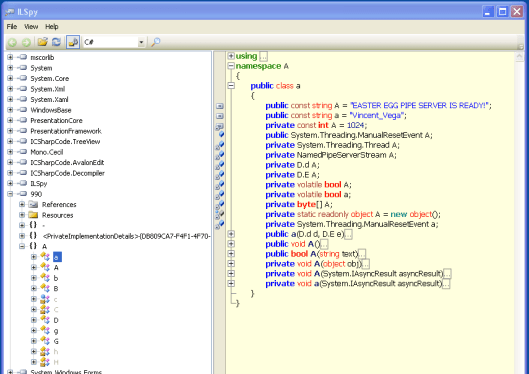Viewport: 529px width, 374px height.
Task: Click the 990 assembly icon
Action: pos(22,194)
